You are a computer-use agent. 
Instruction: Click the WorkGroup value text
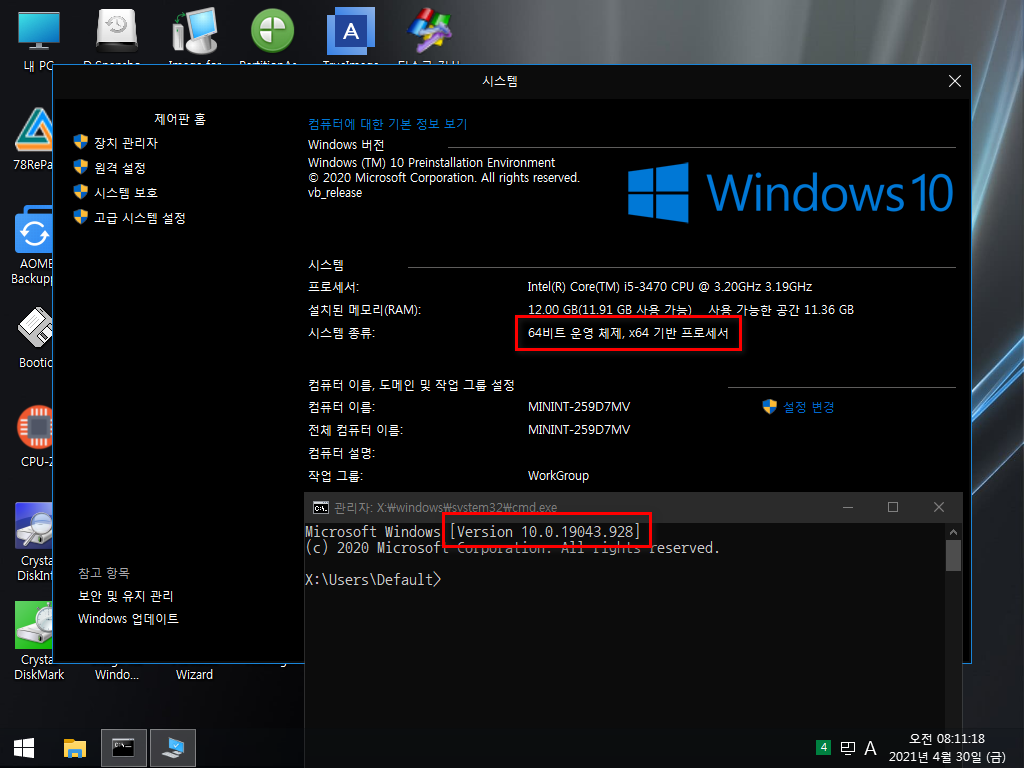558,475
